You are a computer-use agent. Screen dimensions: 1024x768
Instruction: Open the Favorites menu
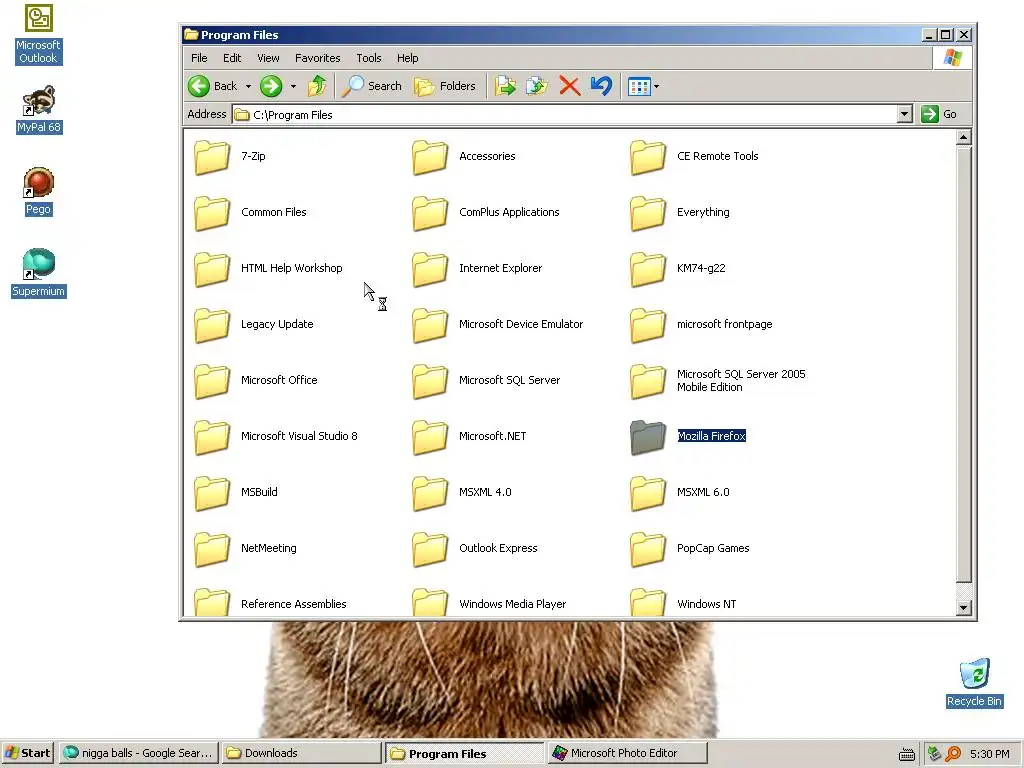tap(317, 58)
